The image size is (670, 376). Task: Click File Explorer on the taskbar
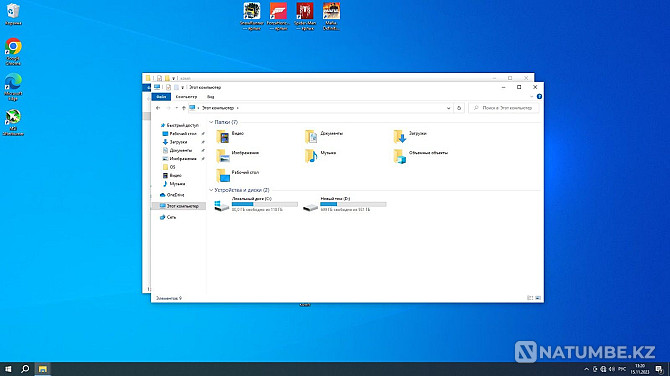point(43,369)
